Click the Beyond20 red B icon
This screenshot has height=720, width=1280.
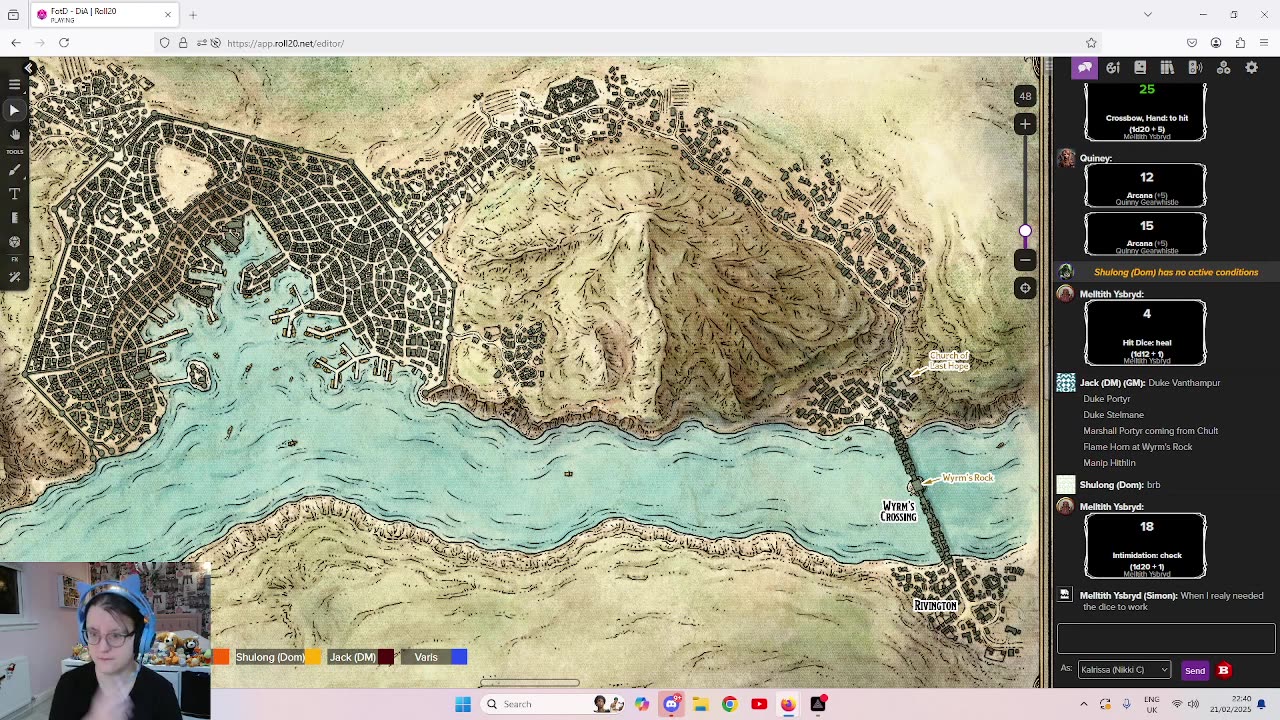click(x=1223, y=670)
